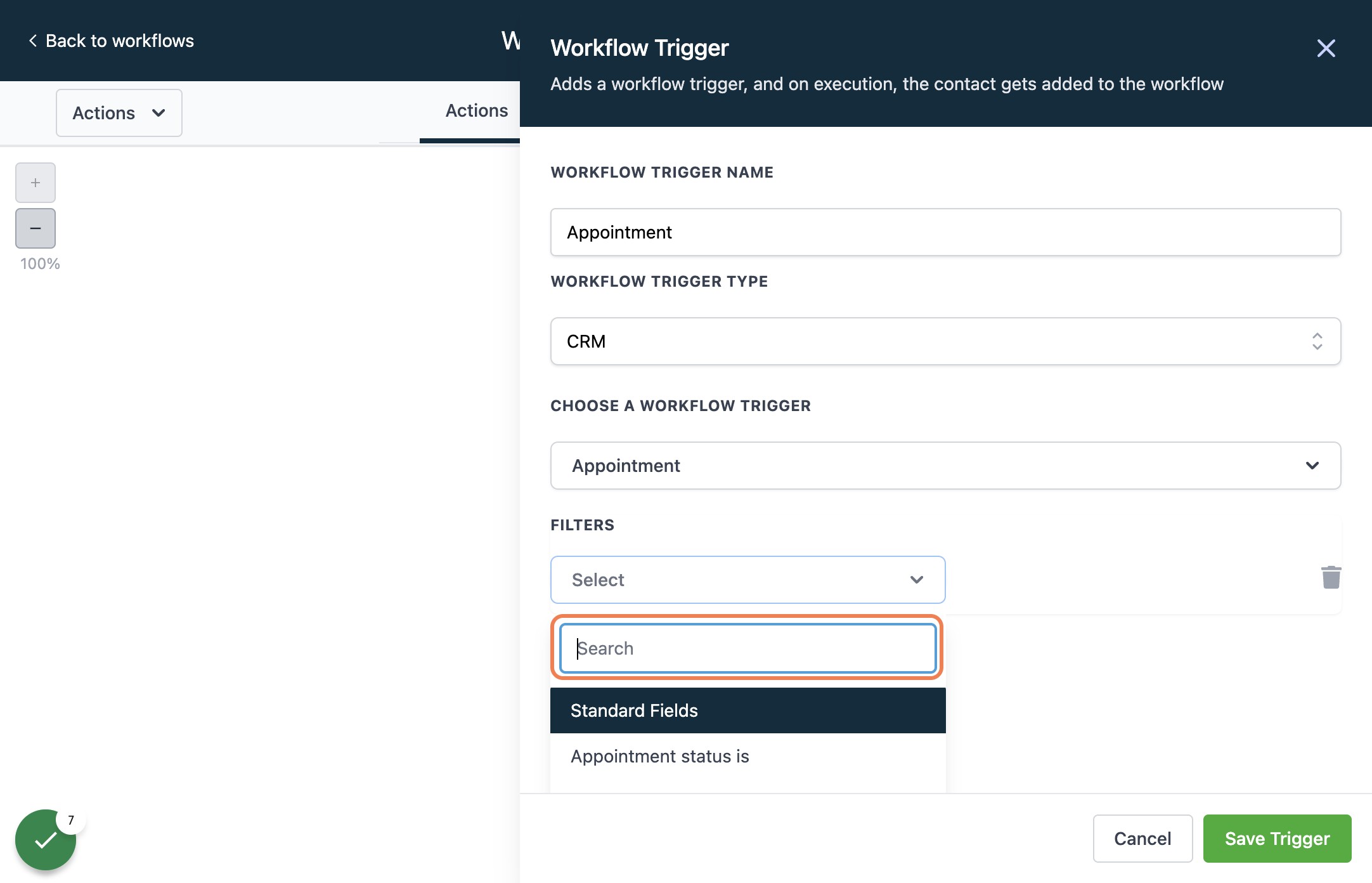This screenshot has width=1372, height=883.
Task: Cancel the trigger setup
Action: 1142,839
